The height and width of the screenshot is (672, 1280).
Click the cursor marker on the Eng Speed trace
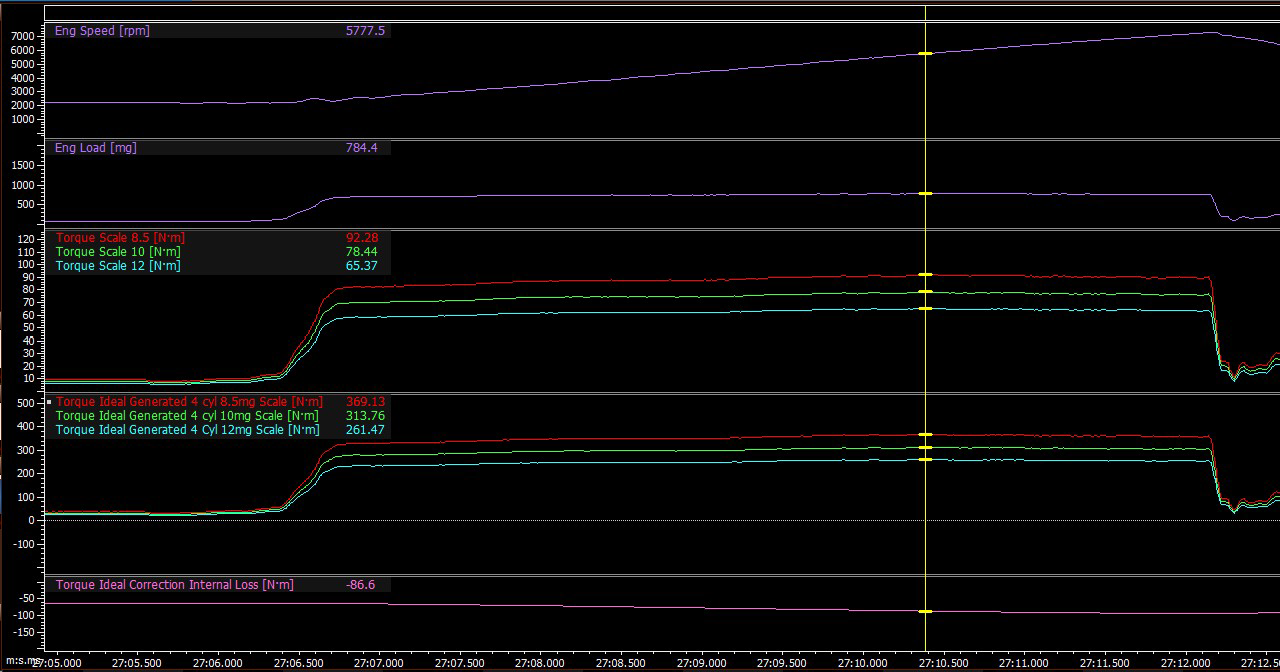click(x=925, y=53)
